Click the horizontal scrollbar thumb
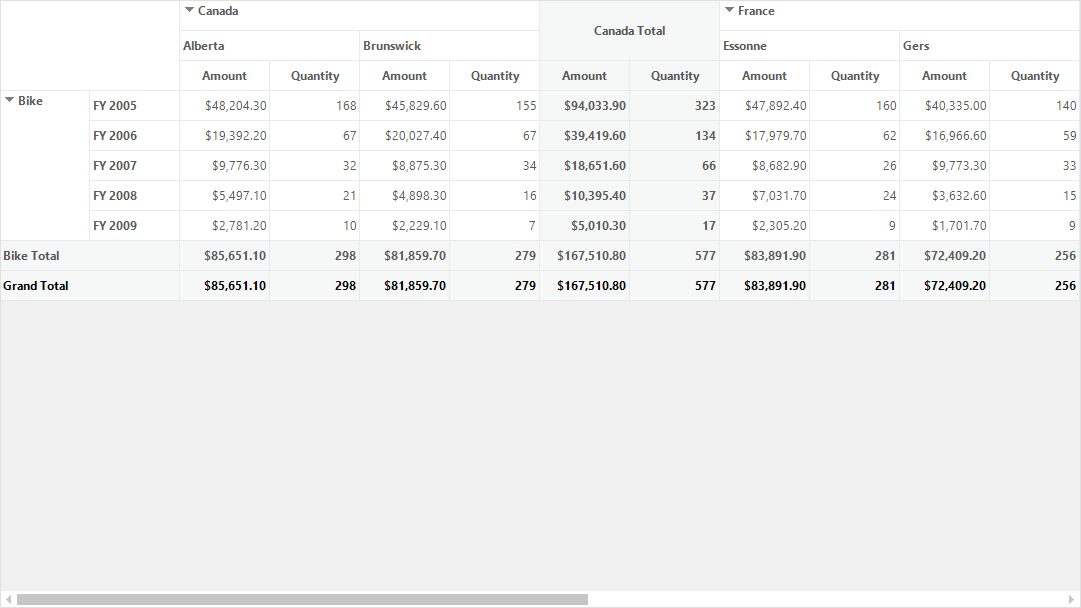The width and height of the screenshot is (1081, 608). (x=302, y=600)
